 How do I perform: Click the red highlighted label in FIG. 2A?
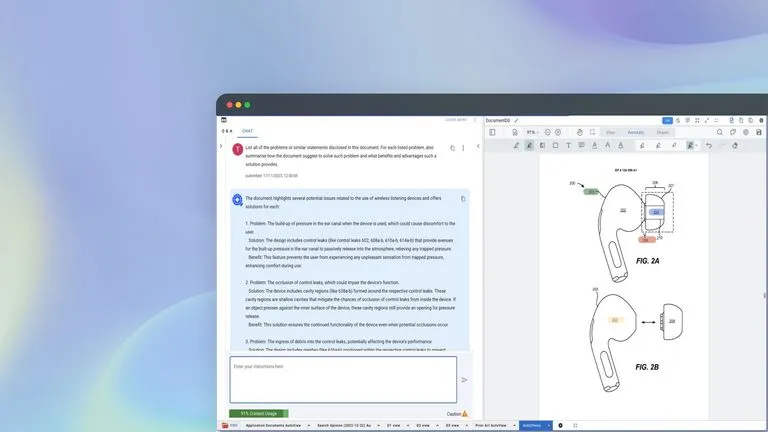coord(647,240)
